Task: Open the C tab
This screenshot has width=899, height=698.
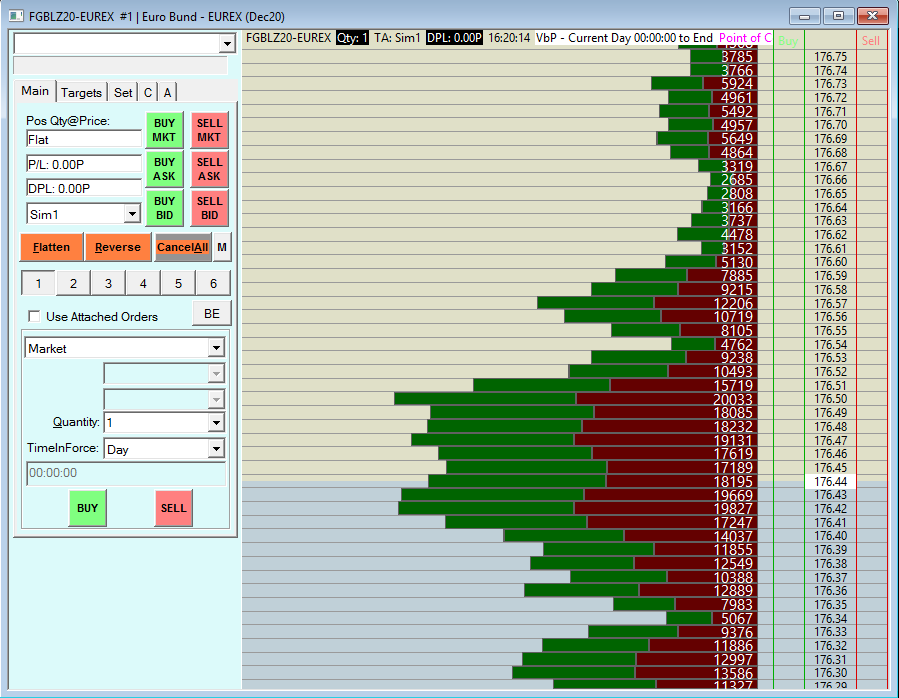Action: pyautogui.click(x=148, y=92)
